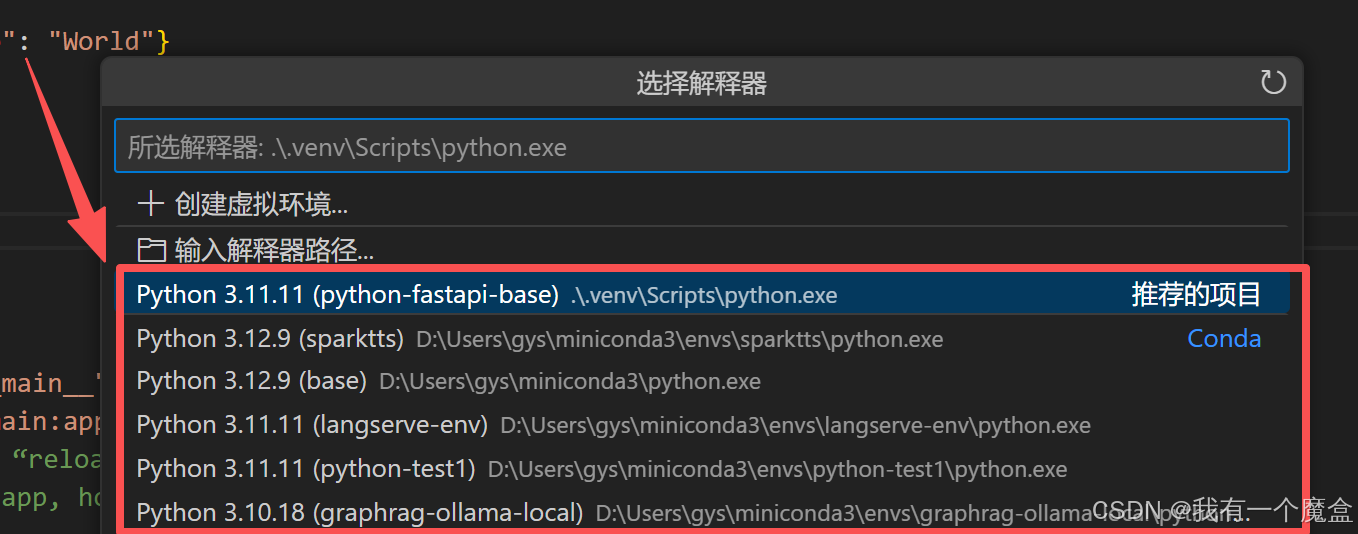The height and width of the screenshot is (534, 1358).
Task: Click the 推荐的项目 label
Action: coord(1196,295)
